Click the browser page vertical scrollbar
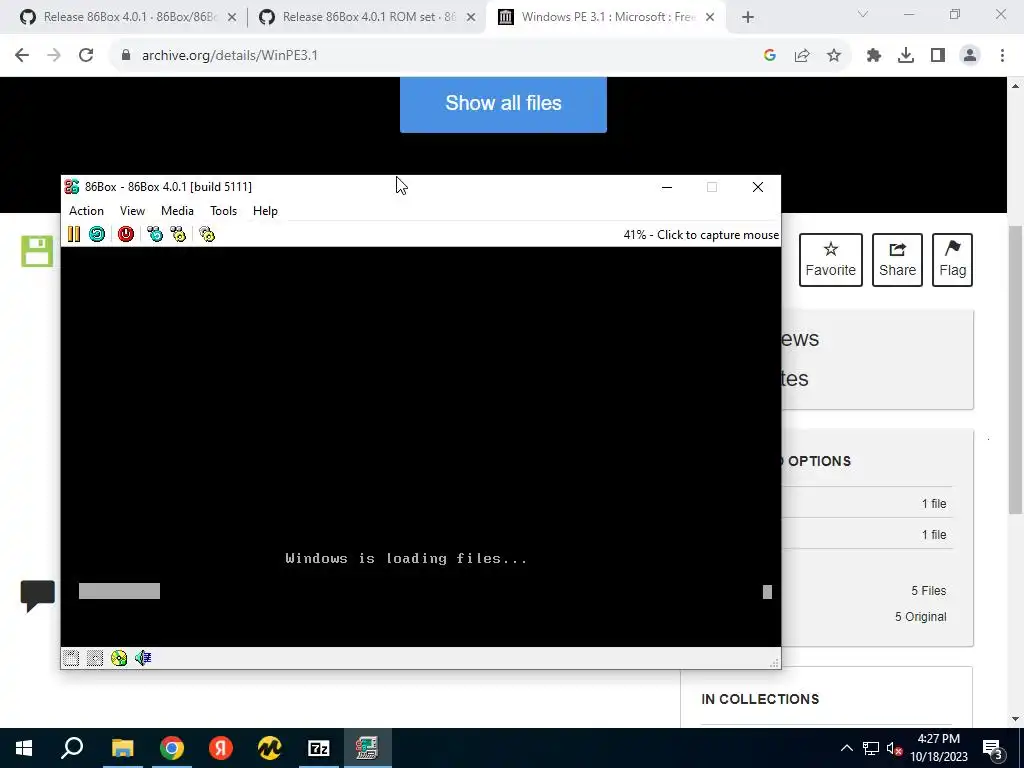 (1016, 369)
